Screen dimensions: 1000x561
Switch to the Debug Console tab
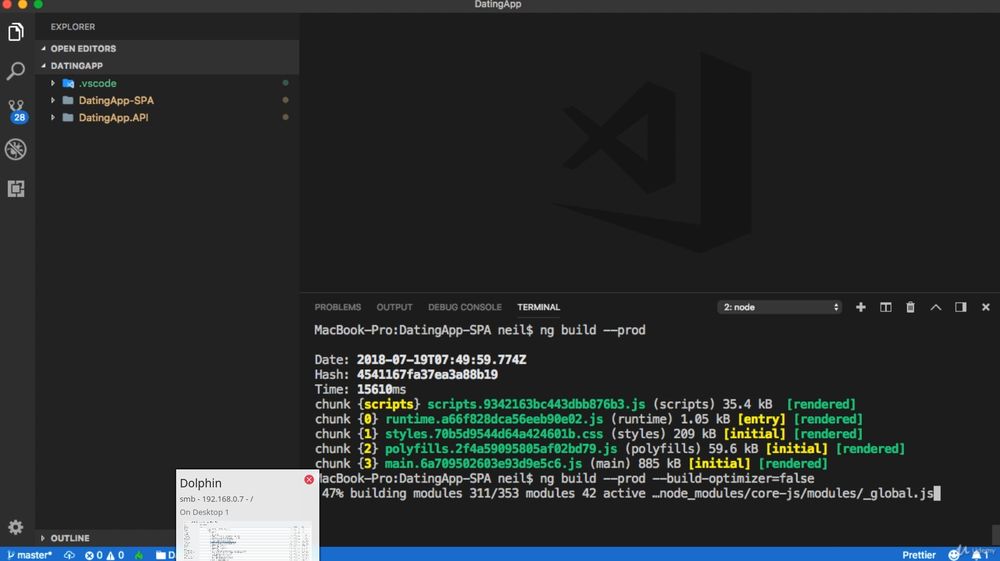tap(464, 307)
